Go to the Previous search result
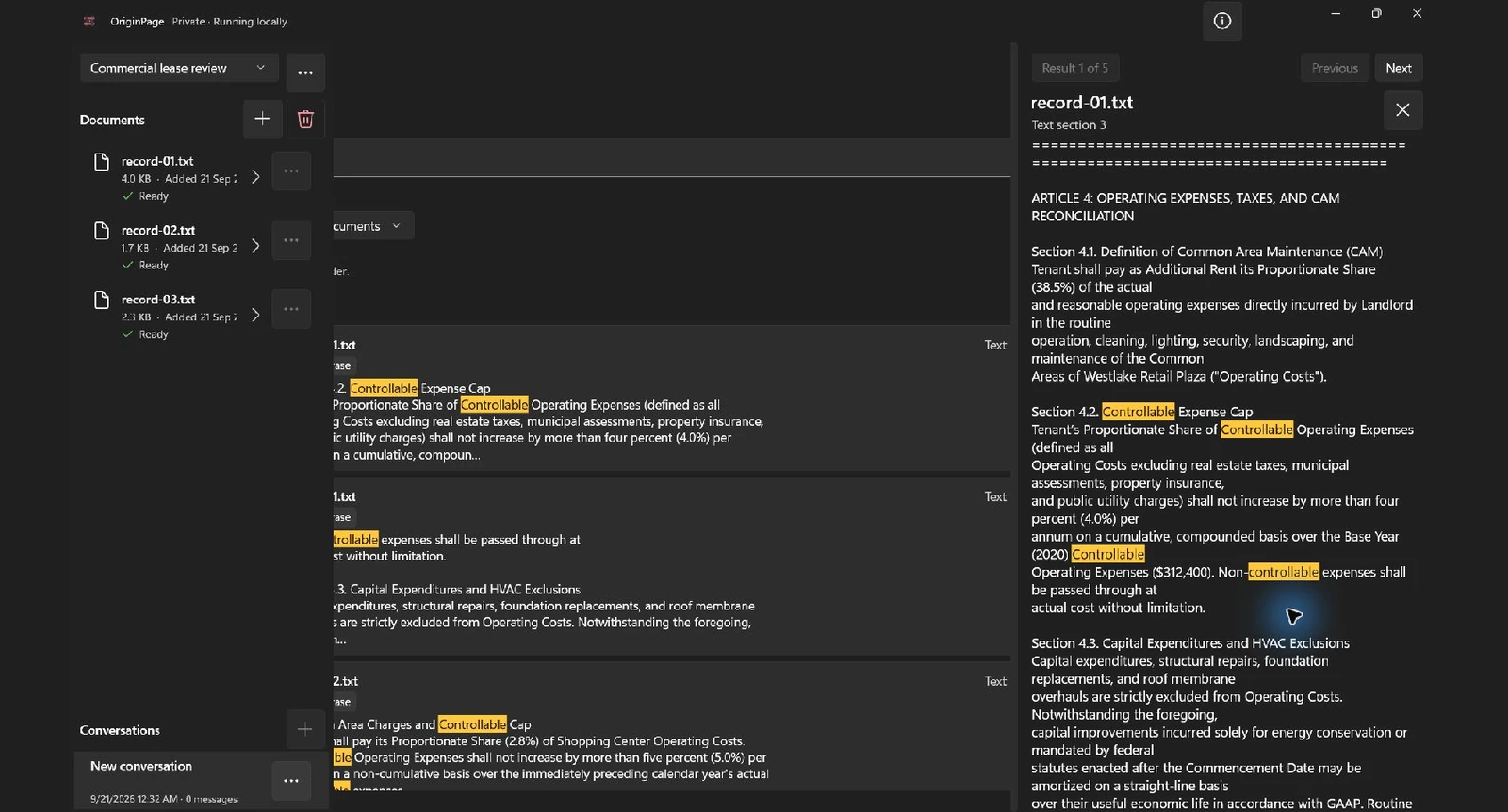Viewport: 1508px width, 812px height. (x=1335, y=68)
